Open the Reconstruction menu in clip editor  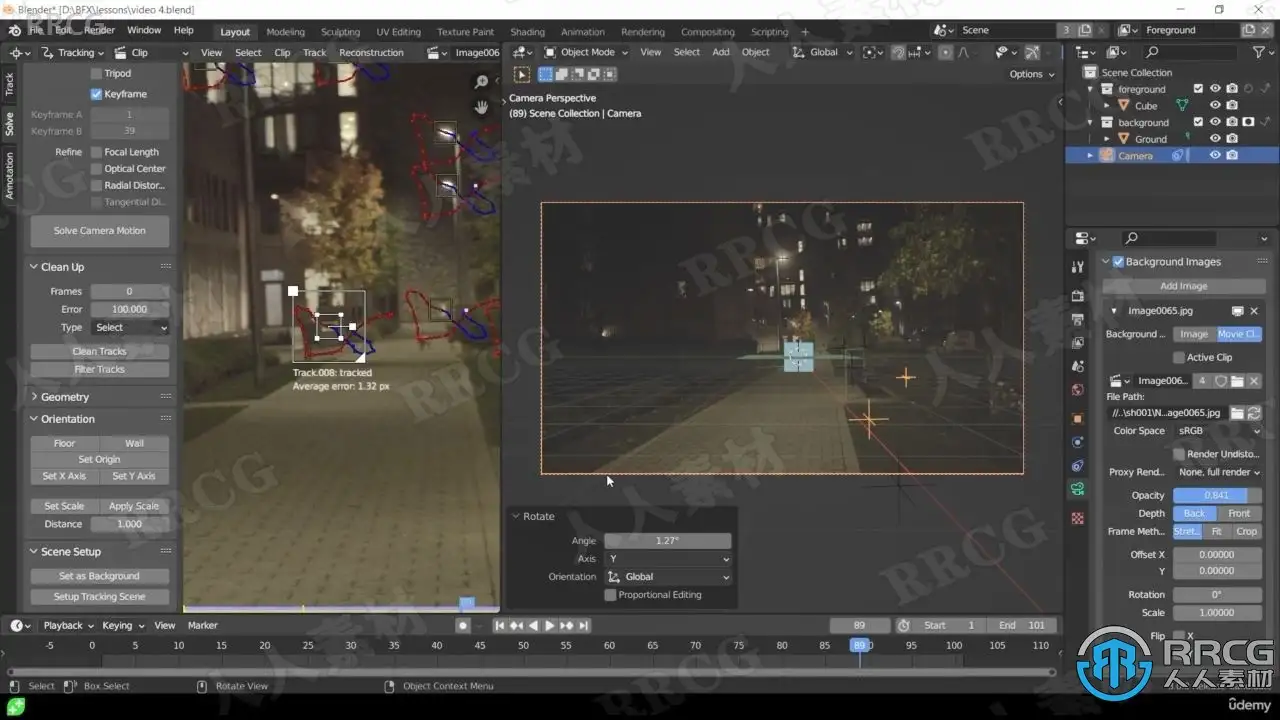(x=371, y=53)
